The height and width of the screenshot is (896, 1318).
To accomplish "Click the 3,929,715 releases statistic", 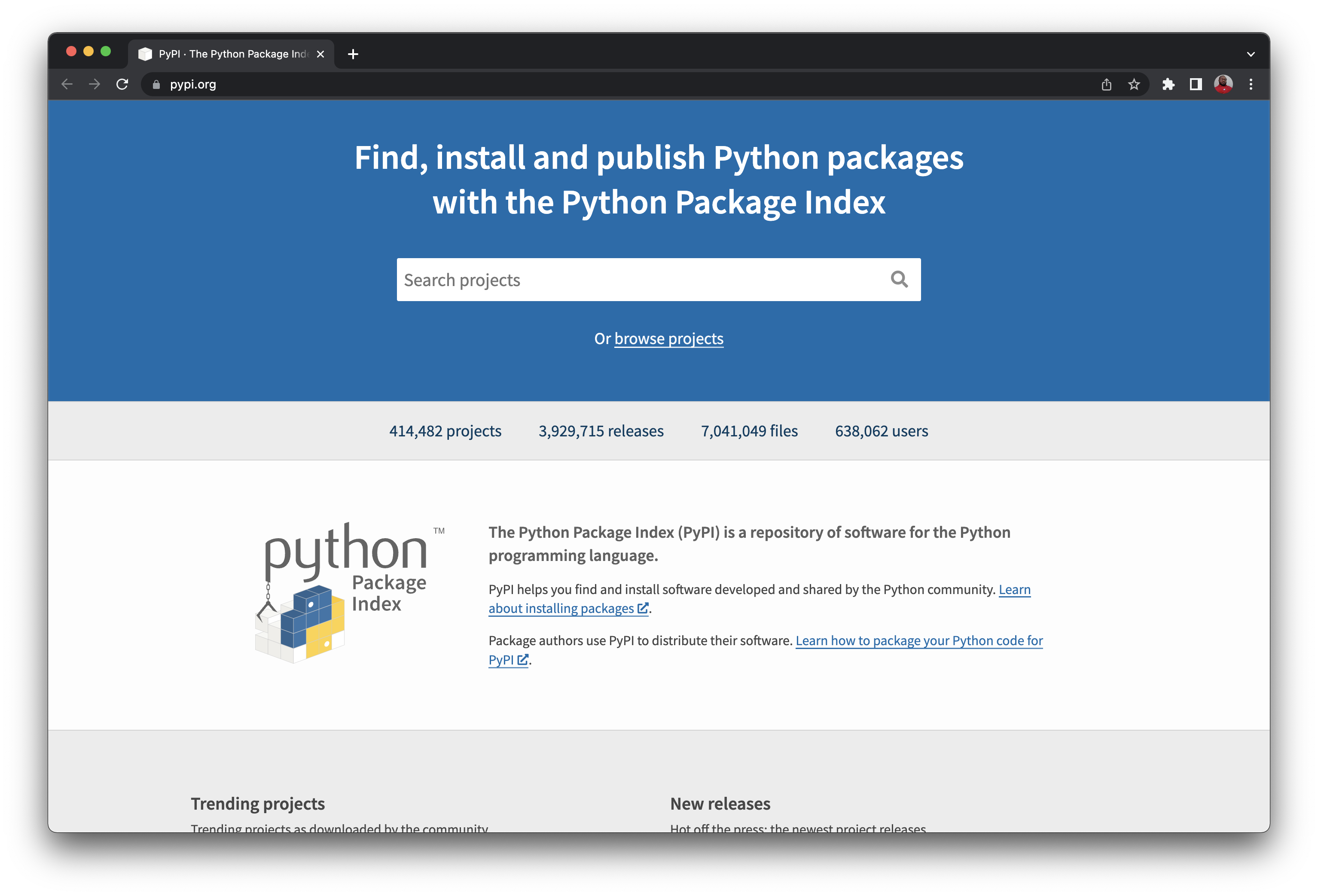I will coord(601,431).
